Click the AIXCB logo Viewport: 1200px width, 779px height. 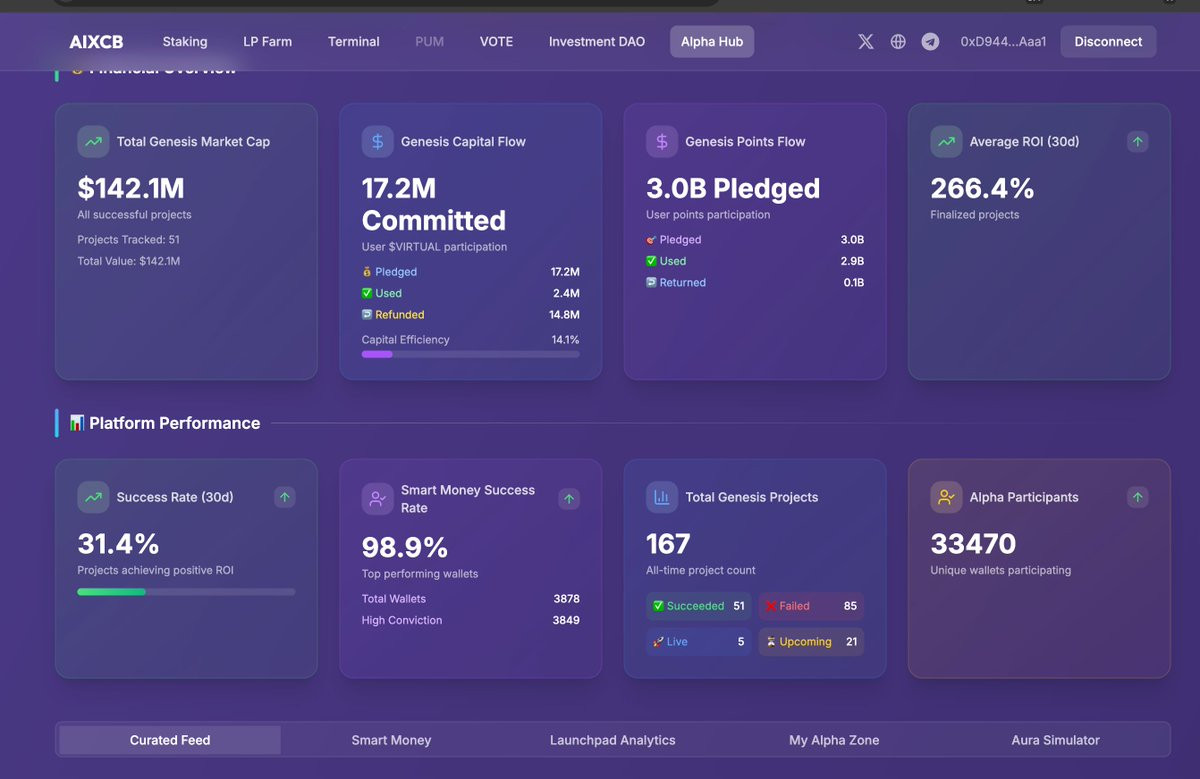pos(96,42)
